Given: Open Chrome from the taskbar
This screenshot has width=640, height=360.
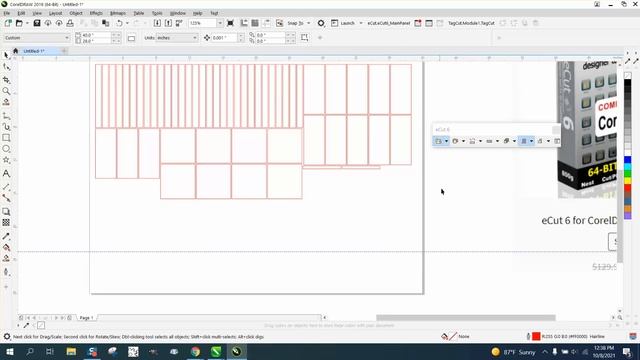Looking at the screenshot, I should pyautogui.click(x=195, y=351).
